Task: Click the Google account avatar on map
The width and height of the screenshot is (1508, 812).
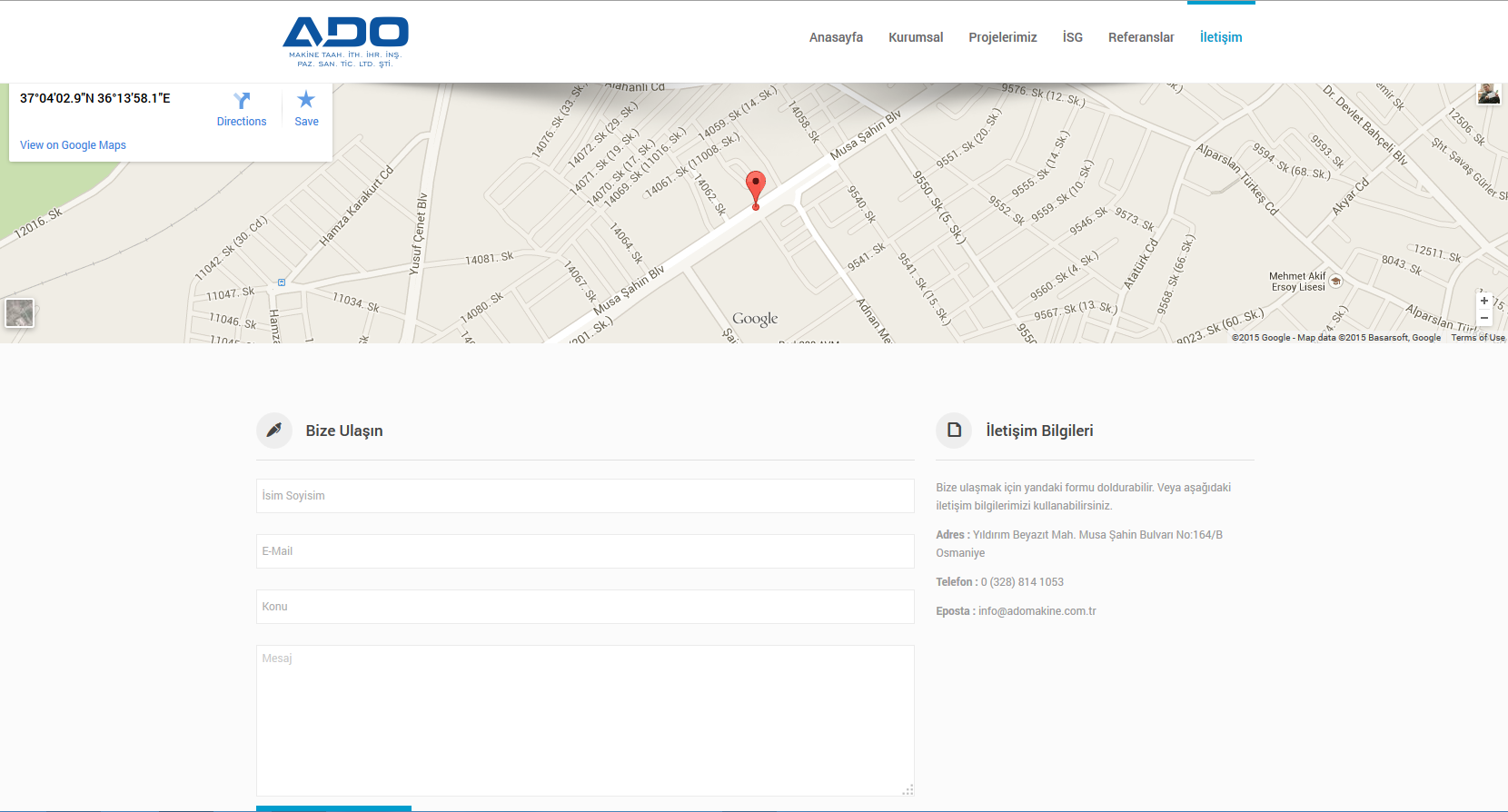Action: point(1488,94)
